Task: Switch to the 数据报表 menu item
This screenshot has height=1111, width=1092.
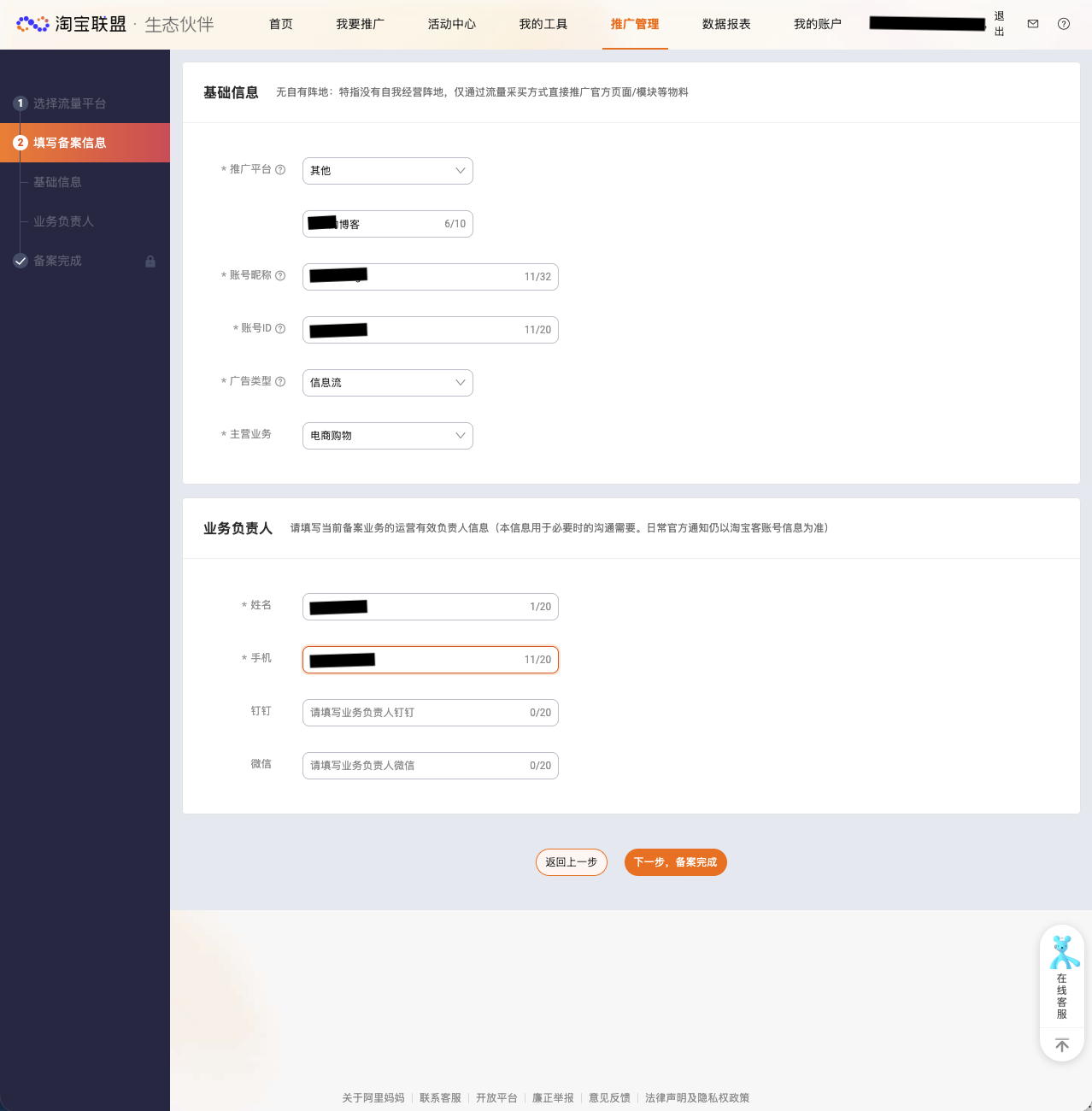Action: coord(725,25)
